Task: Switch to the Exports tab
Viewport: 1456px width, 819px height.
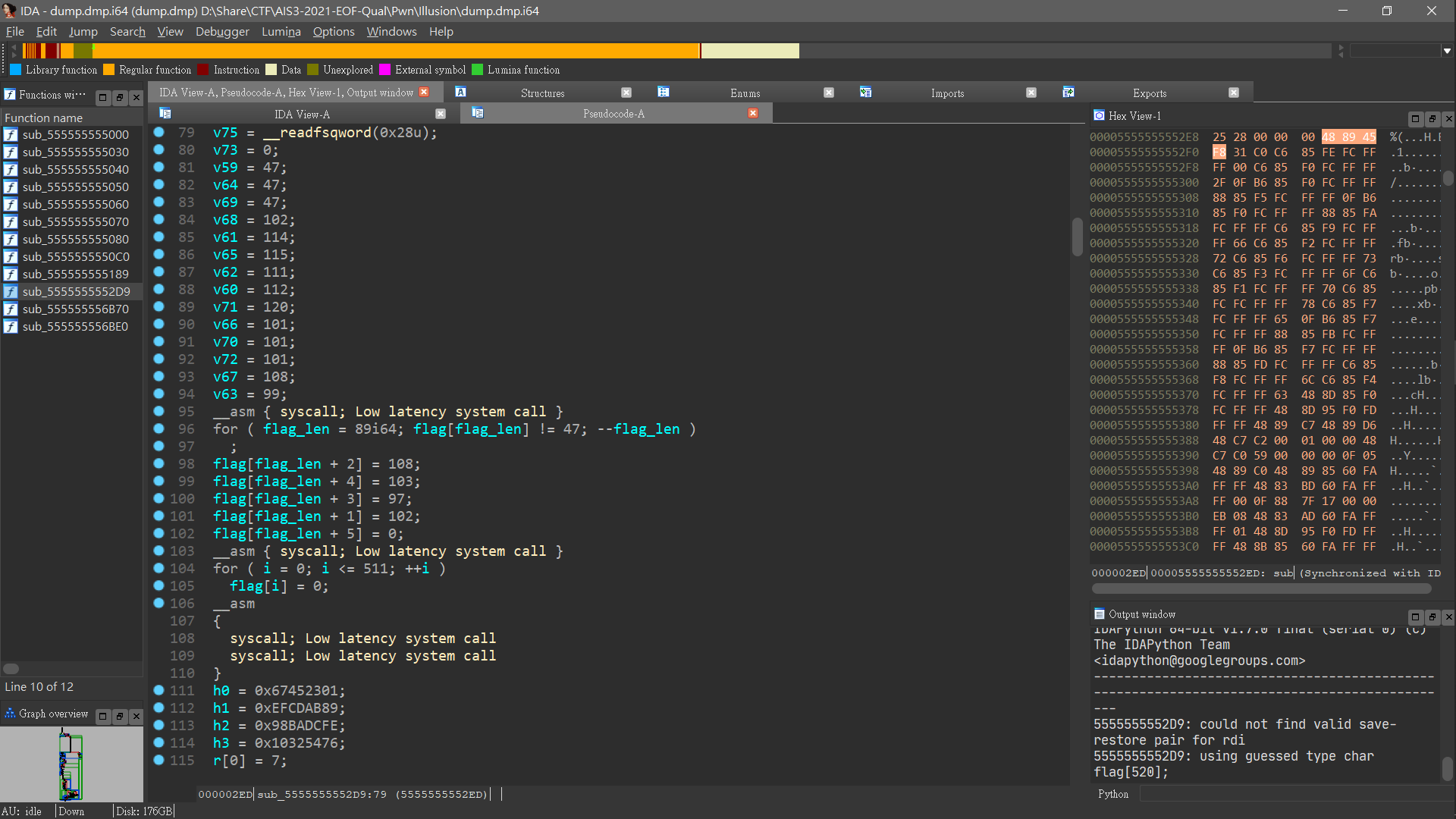Action: [1150, 93]
